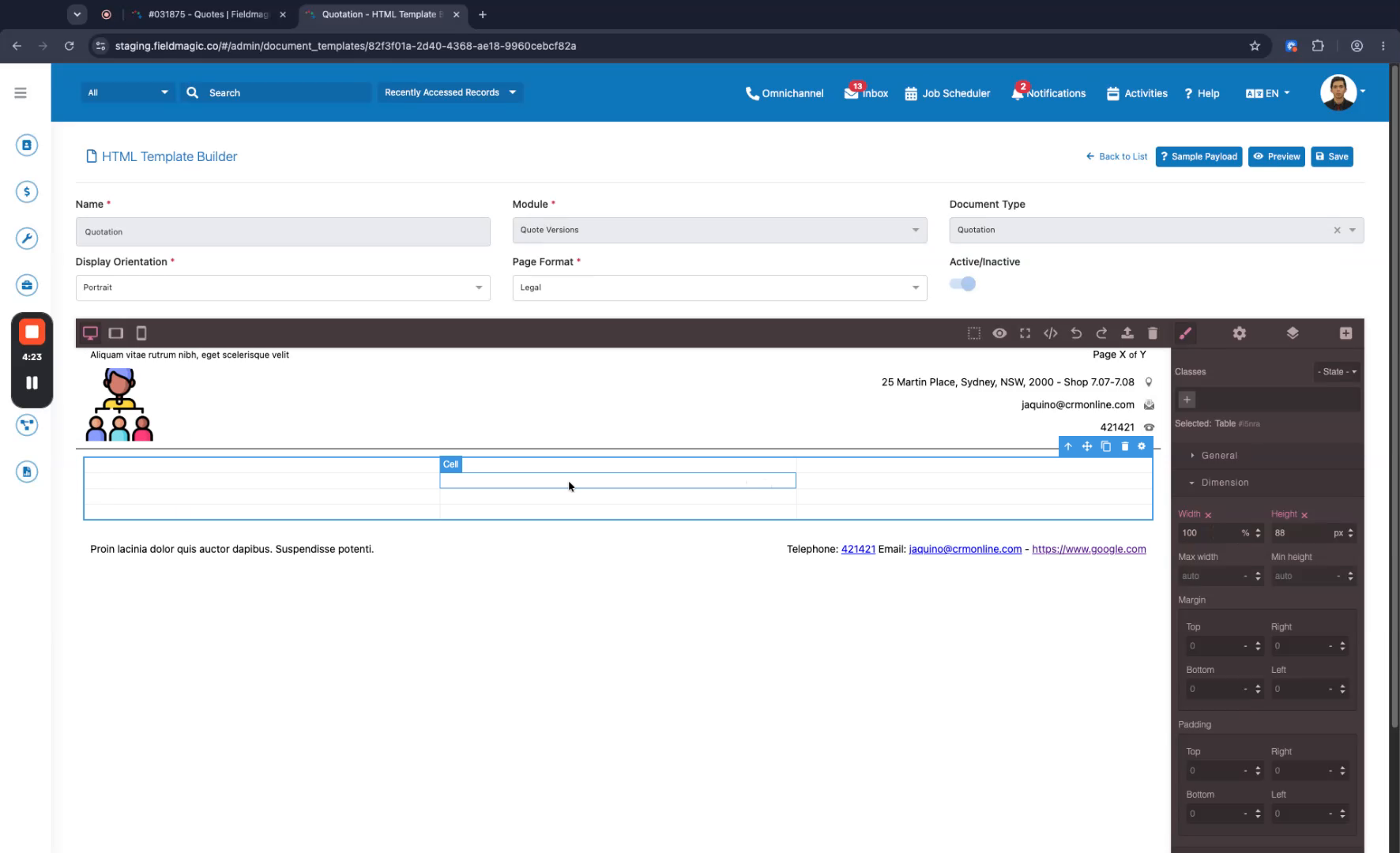Open the State dropdown
Viewport: 1400px width, 853px height.
point(1337,372)
